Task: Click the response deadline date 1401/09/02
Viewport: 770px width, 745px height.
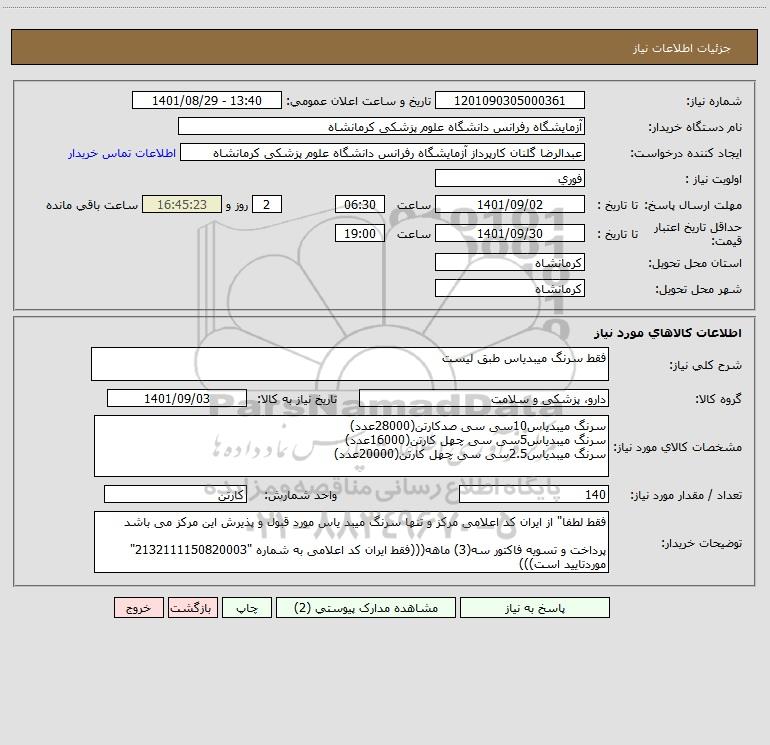Action: [x=510, y=204]
